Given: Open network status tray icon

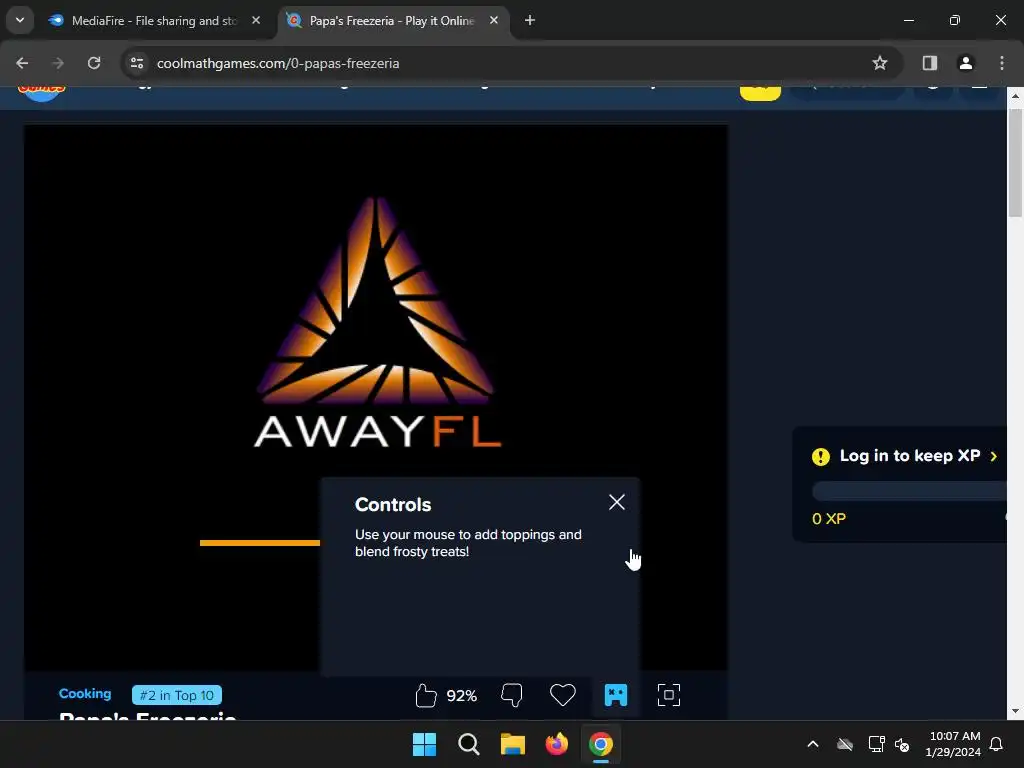Looking at the screenshot, I should 876,744.
